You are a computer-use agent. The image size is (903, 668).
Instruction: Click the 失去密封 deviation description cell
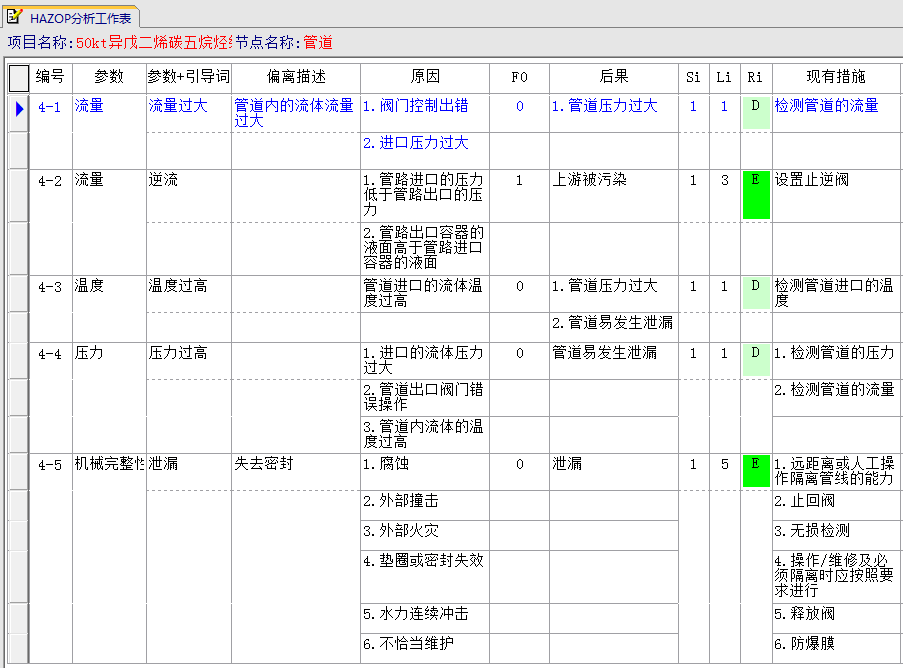pyautogui.click(x=296, y=472)
